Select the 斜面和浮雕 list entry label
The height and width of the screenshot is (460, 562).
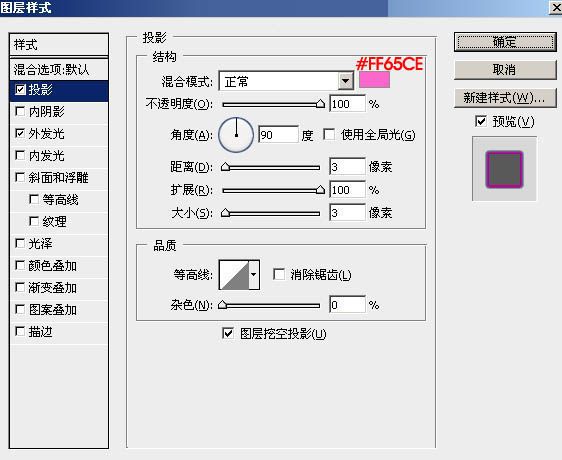(59, 178)
